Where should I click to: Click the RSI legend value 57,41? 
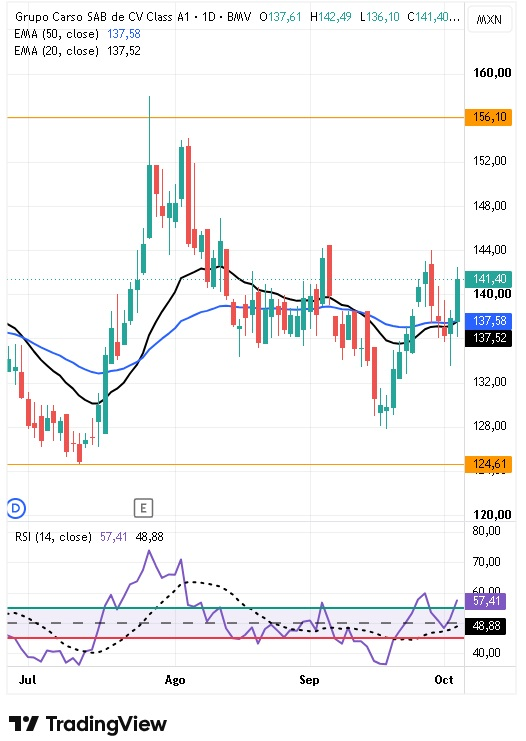pyautogui.click(x=113, y=537)
